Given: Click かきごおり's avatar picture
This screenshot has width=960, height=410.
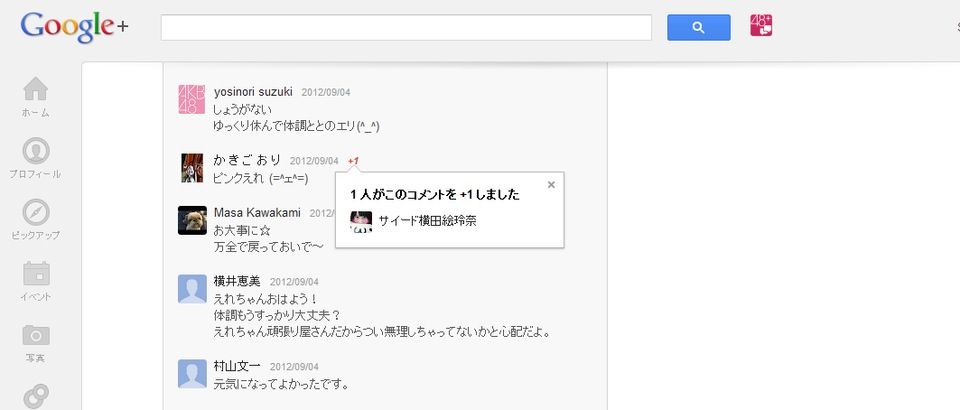Looking at the screenshot, I should click(x=192, y=168).
